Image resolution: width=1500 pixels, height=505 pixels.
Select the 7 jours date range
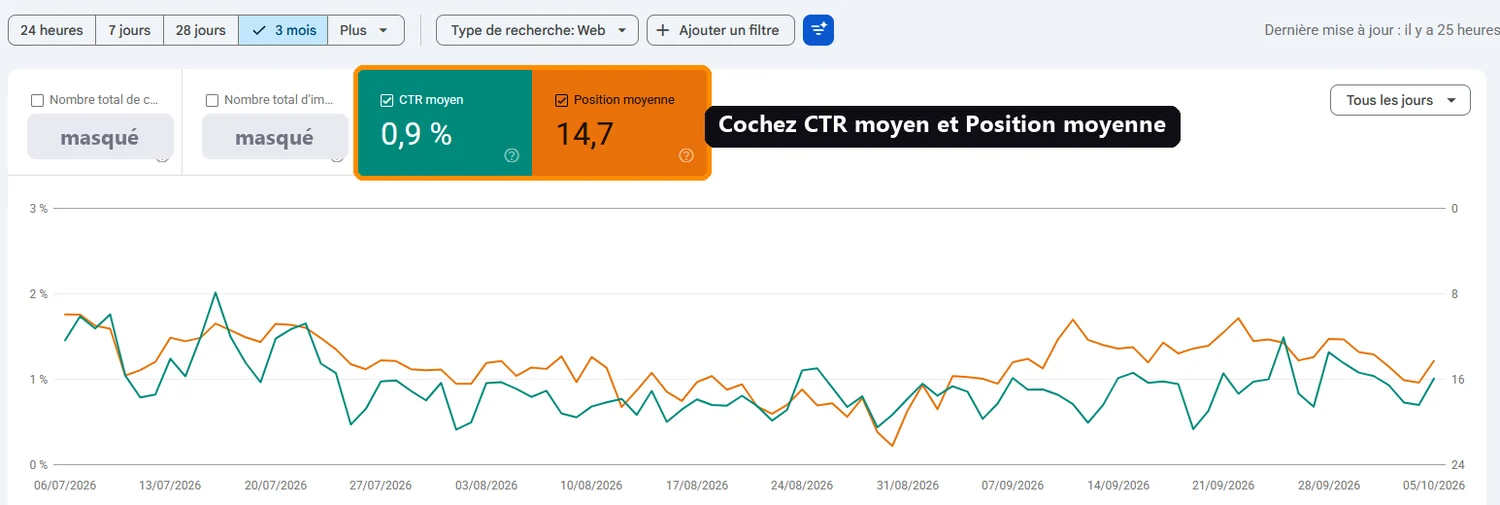(x=129, y=30)
